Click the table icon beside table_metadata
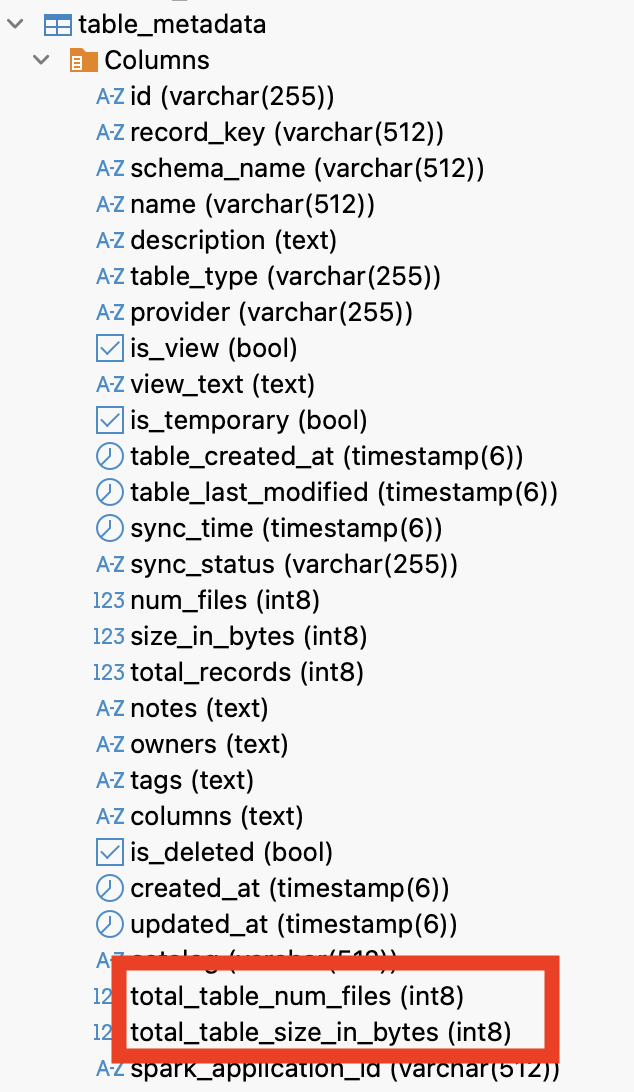Viewport: 634px width, 1092px height. pos(58,24)
